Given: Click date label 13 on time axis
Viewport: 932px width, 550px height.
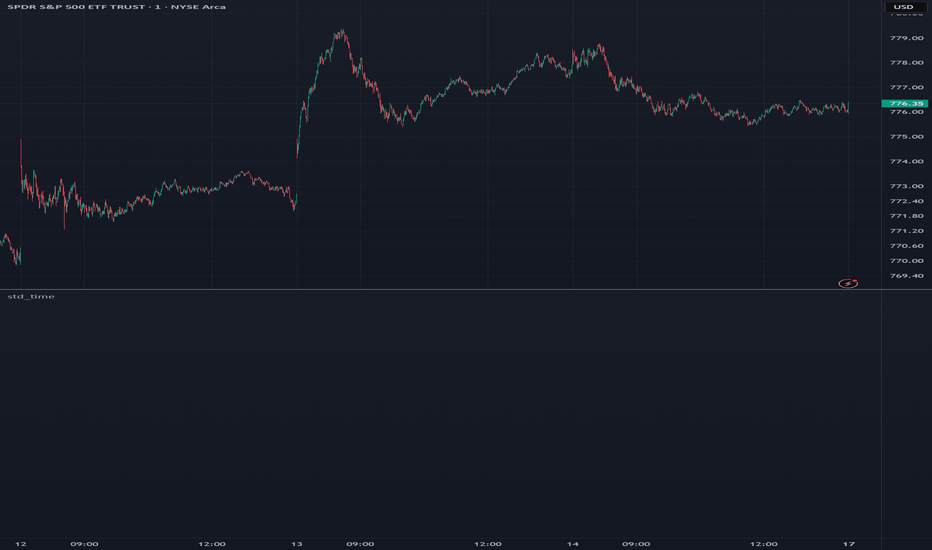Looking at the screenshot, I should click(x=297, y=544).
